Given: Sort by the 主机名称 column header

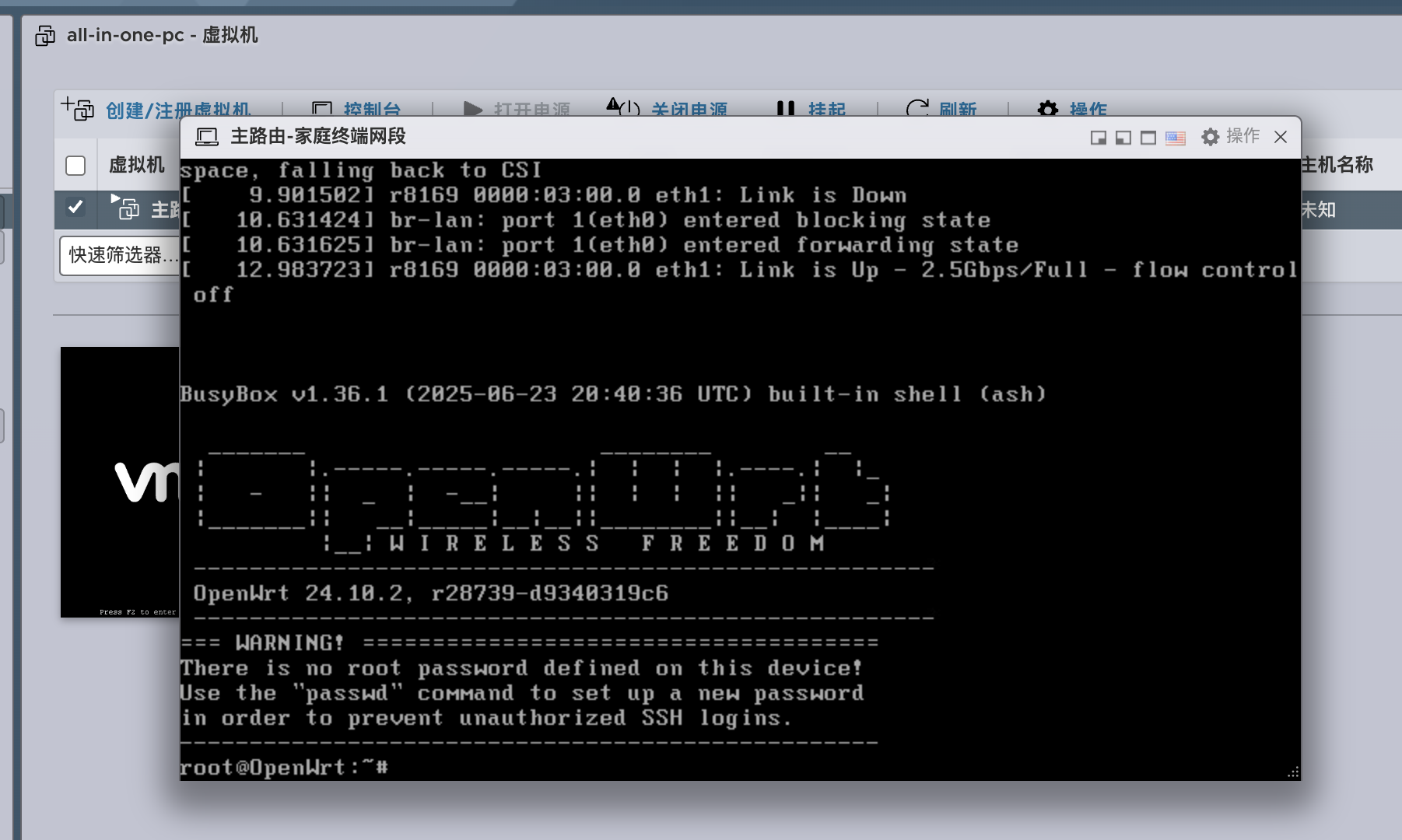Looking at the screenshot, I should (1337, 165).
